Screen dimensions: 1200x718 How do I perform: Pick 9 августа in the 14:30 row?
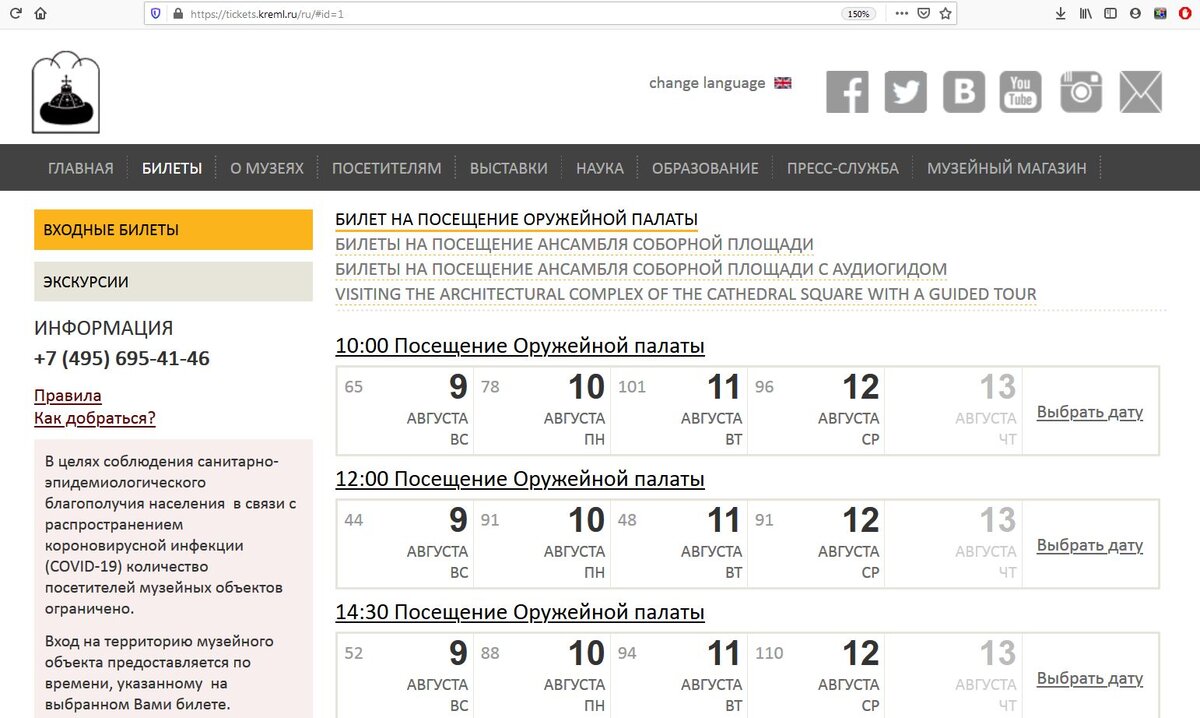coord(406,676)
